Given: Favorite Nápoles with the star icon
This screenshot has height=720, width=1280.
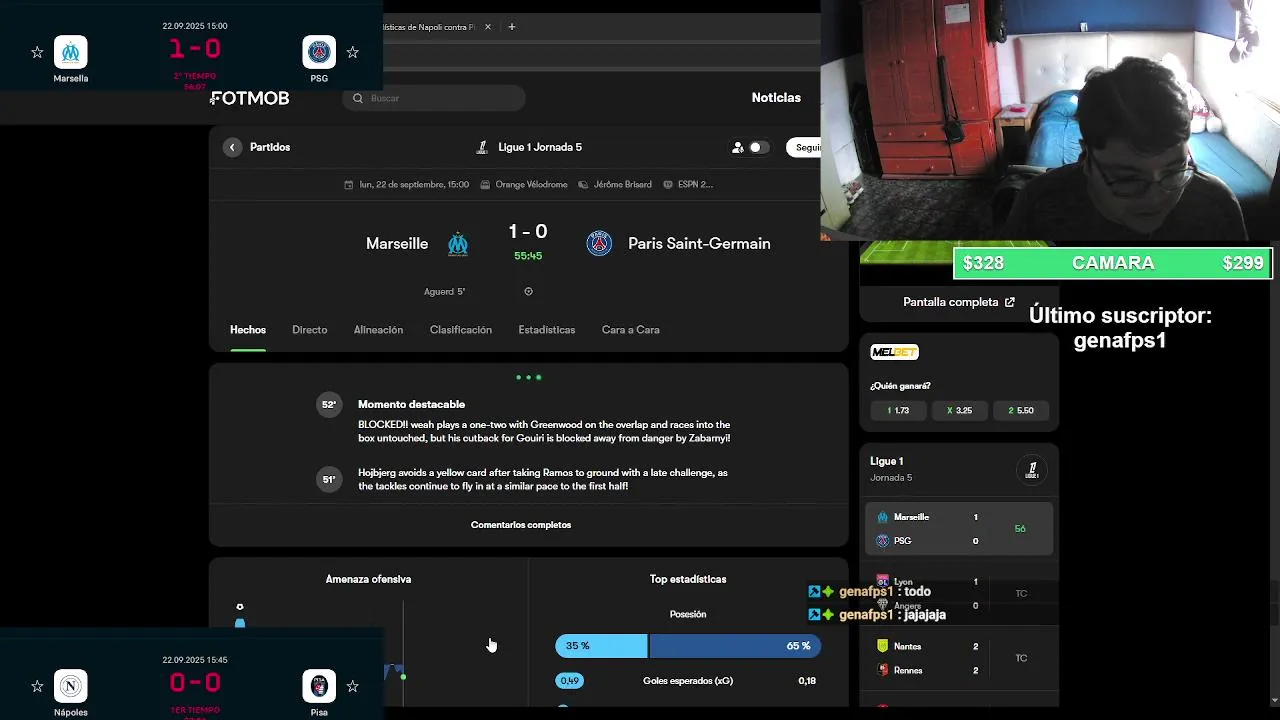Looking at the screenshot, I should click(37, 686).
